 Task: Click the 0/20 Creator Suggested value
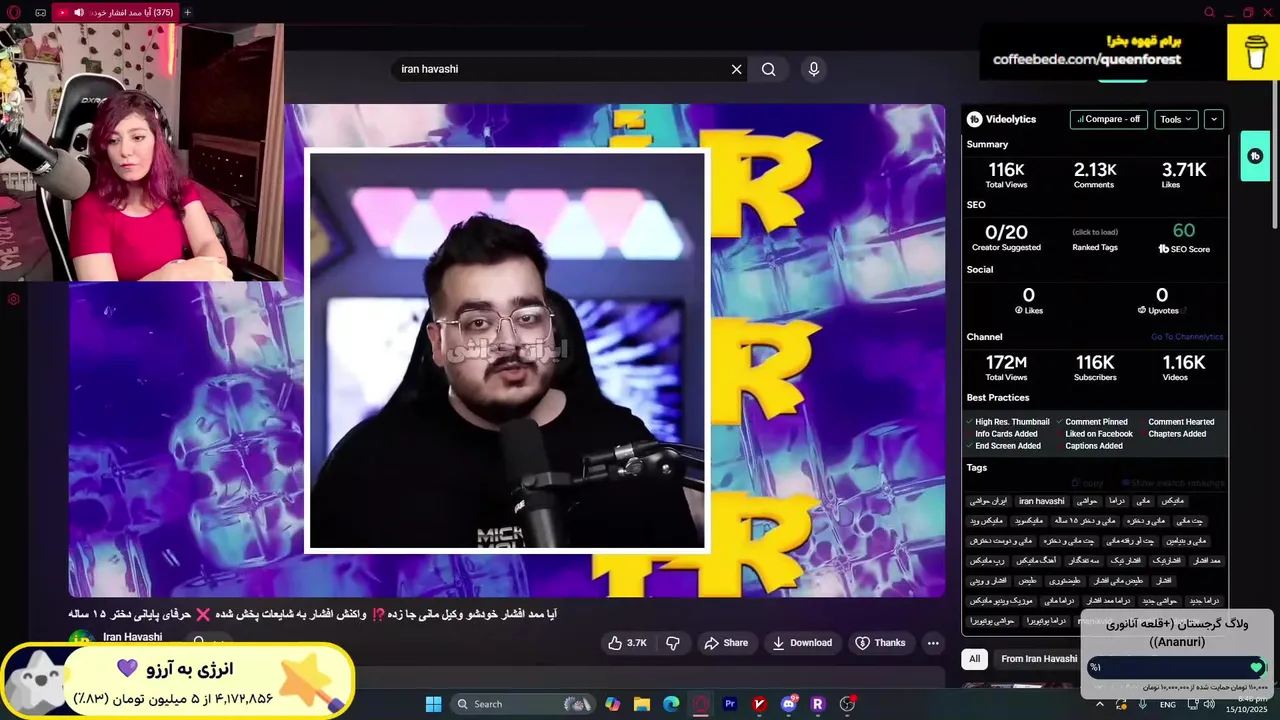tap(1006, 232)
